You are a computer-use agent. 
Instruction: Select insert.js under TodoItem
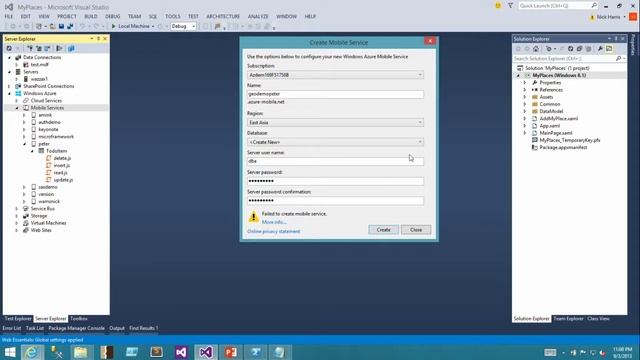62,165
